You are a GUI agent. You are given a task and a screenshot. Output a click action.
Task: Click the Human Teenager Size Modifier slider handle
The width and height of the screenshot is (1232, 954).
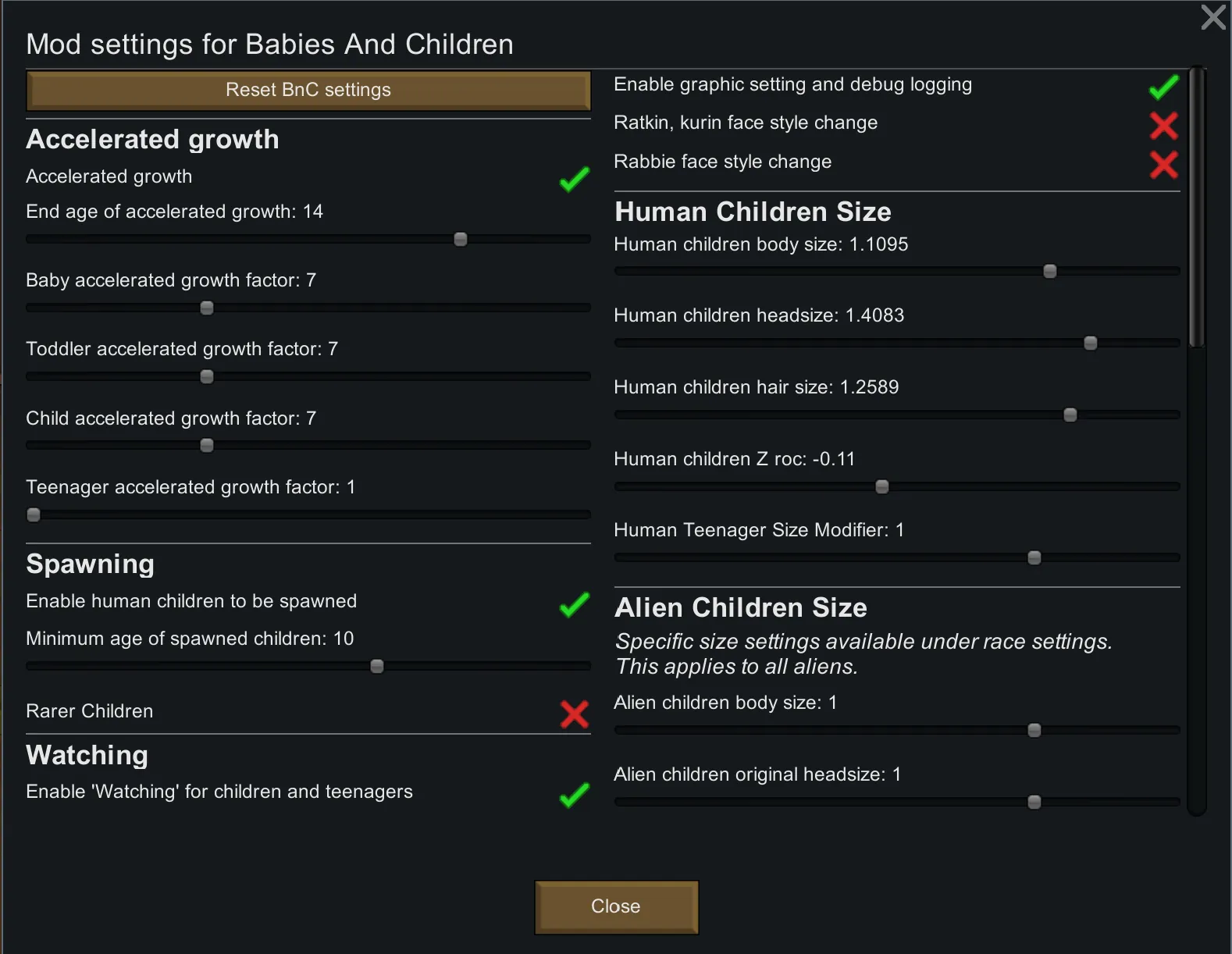click(1034, 557)
